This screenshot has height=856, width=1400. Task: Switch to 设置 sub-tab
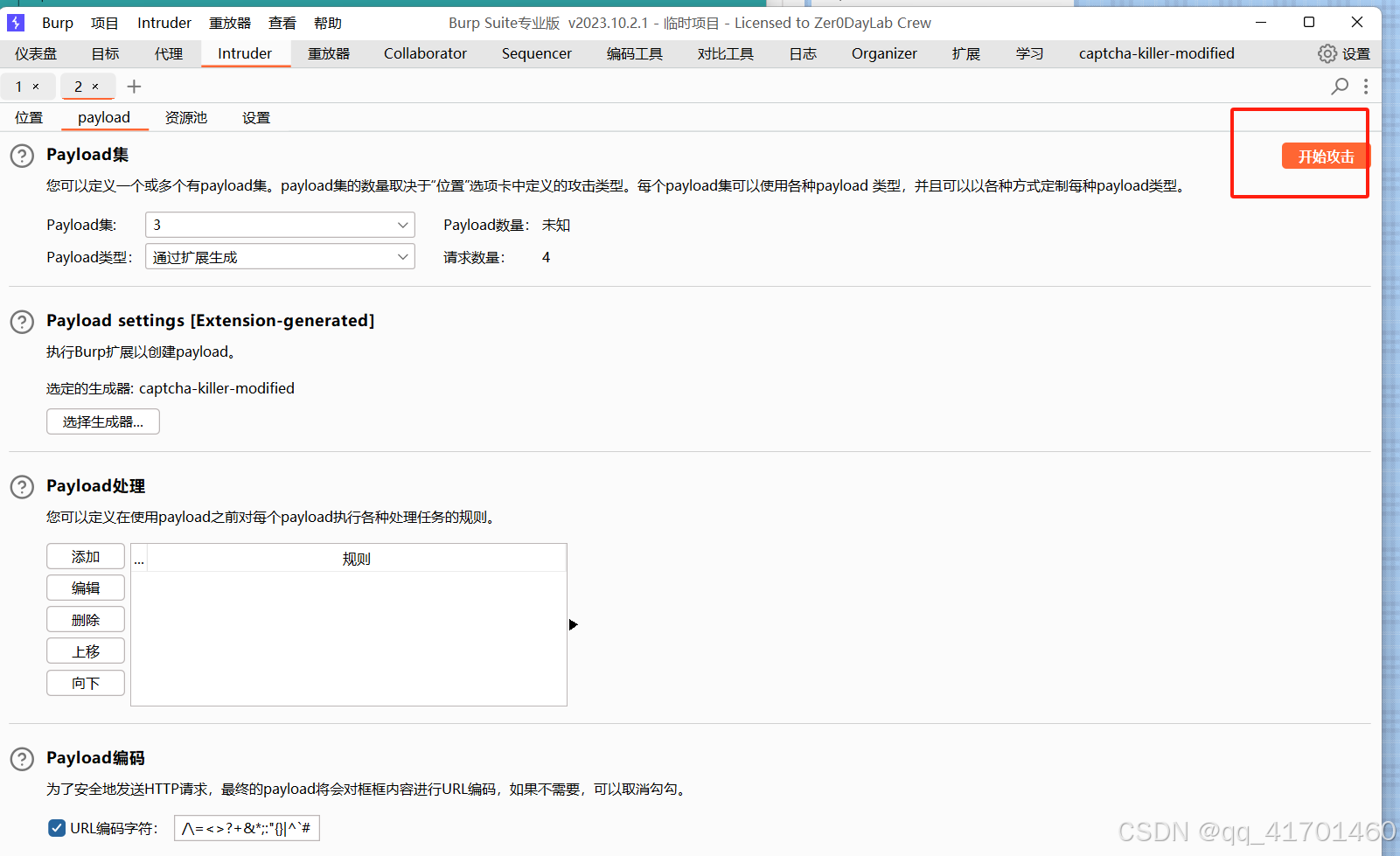pyautogui.click(x=256, y=118)
